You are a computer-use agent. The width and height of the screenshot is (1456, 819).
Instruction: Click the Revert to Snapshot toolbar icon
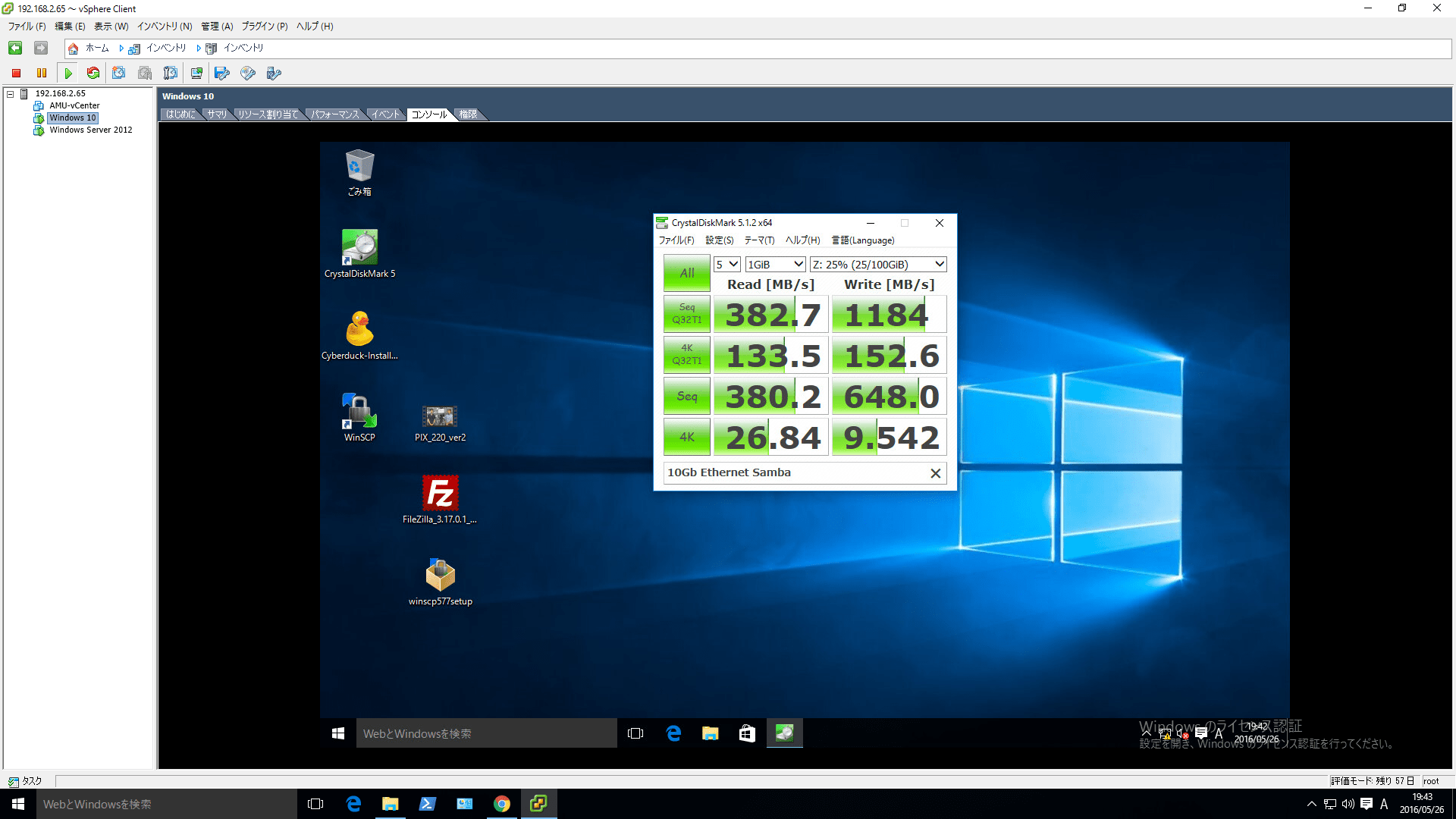pos(145,73)
